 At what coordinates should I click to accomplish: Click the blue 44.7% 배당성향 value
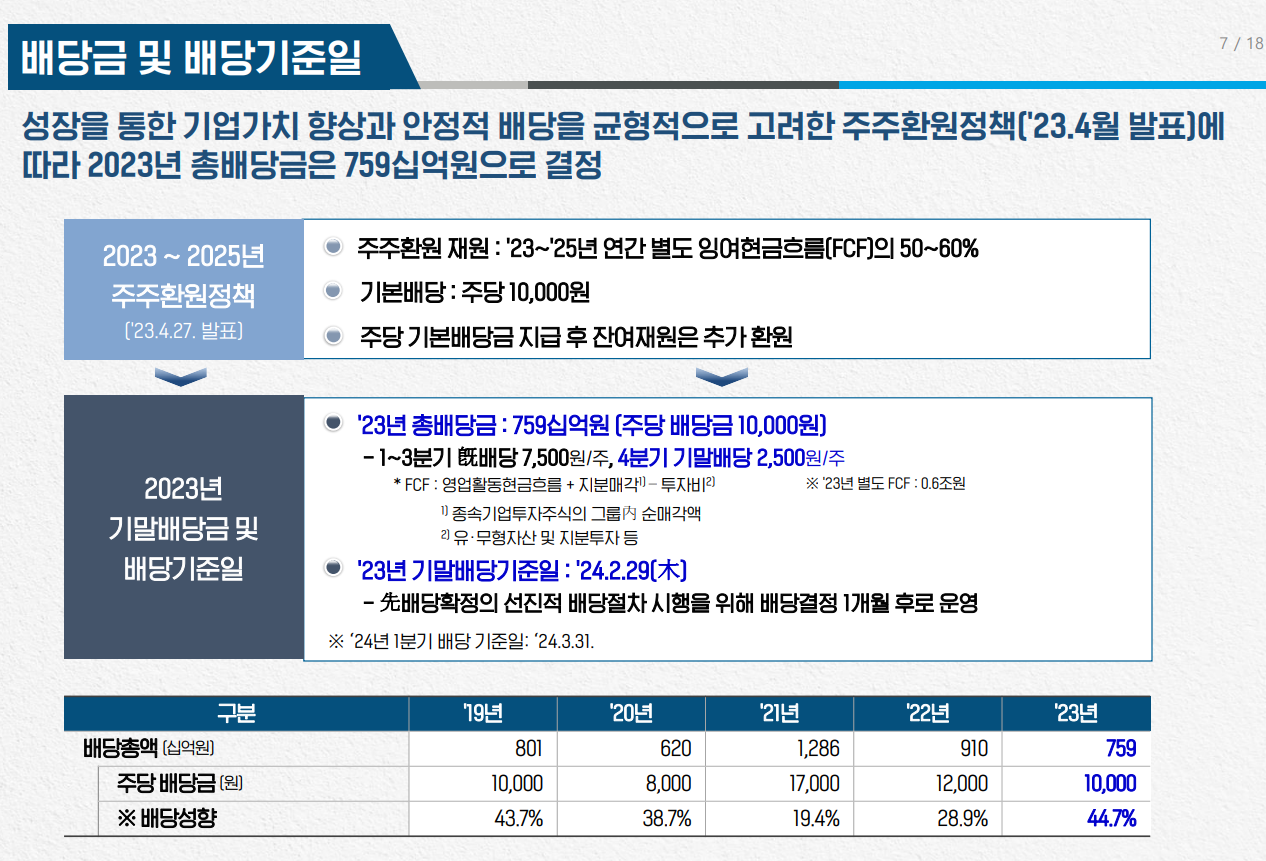[x=1111, y=819]
